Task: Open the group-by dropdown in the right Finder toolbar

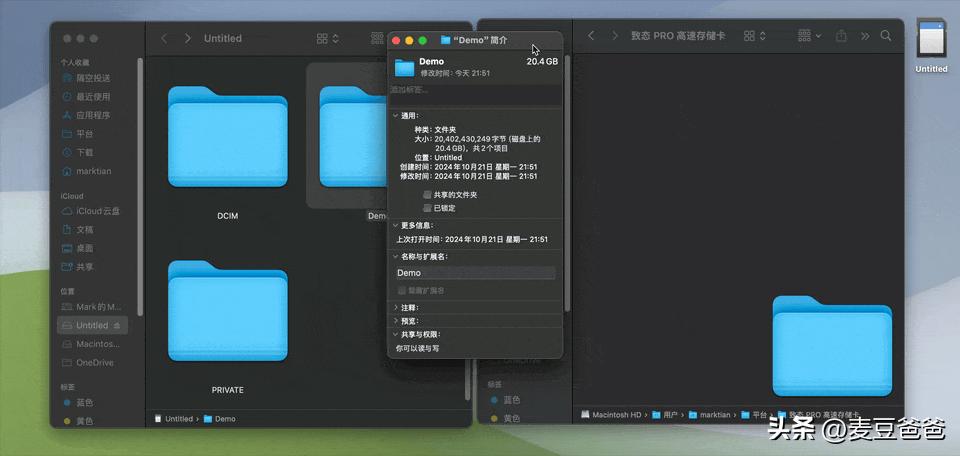Action: tap(809, 36)
